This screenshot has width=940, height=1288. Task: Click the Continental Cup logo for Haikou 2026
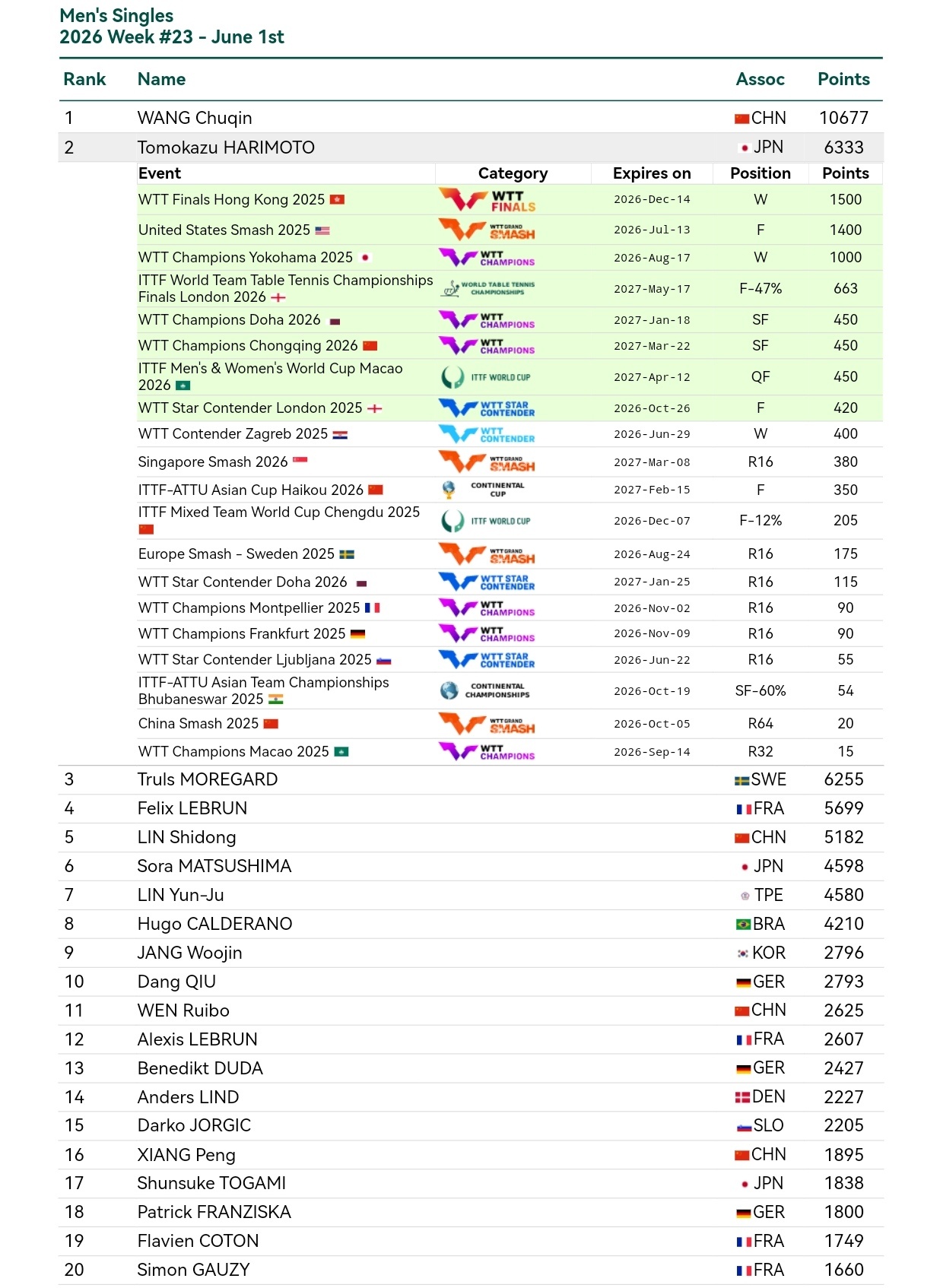(x=484, y=490)
